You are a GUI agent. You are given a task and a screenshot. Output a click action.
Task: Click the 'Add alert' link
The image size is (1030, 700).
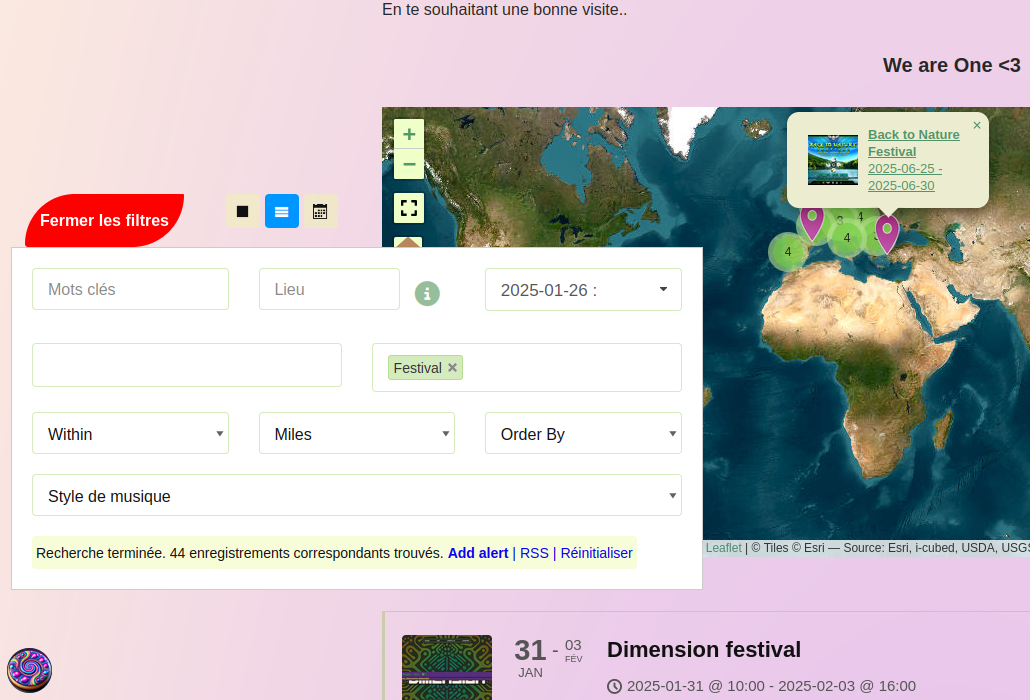point(478,553)
